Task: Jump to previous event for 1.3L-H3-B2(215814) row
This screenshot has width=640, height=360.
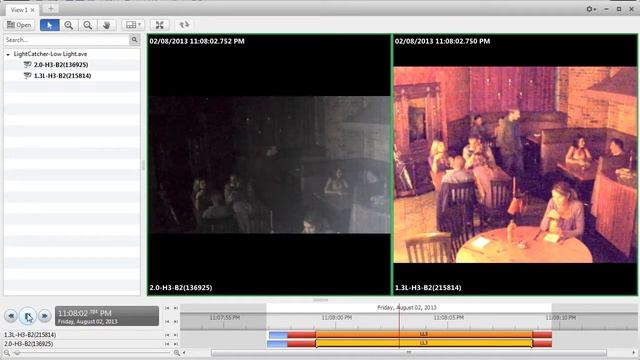Action: pos(167,335)
